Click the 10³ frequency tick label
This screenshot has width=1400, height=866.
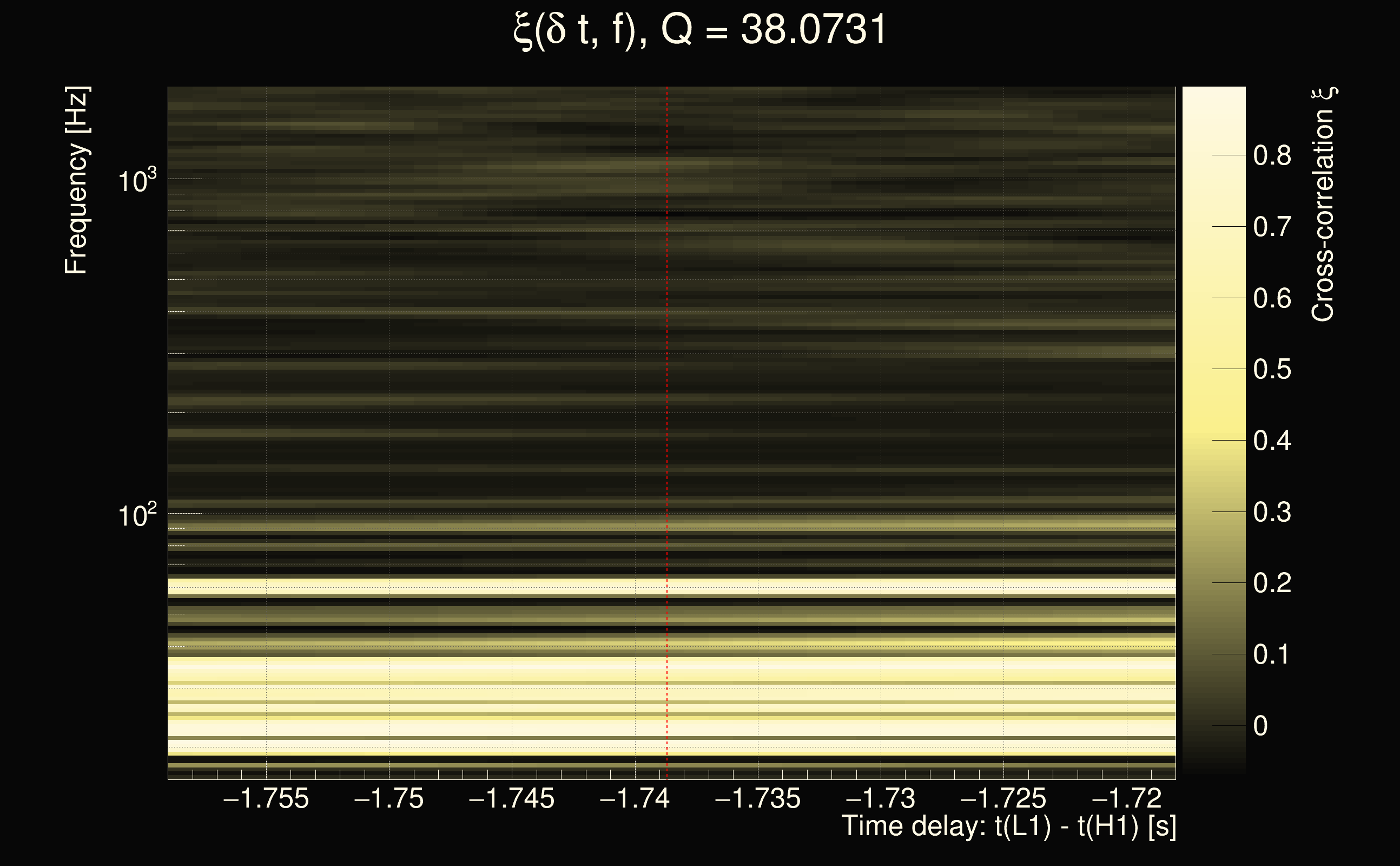click(137, 181)
